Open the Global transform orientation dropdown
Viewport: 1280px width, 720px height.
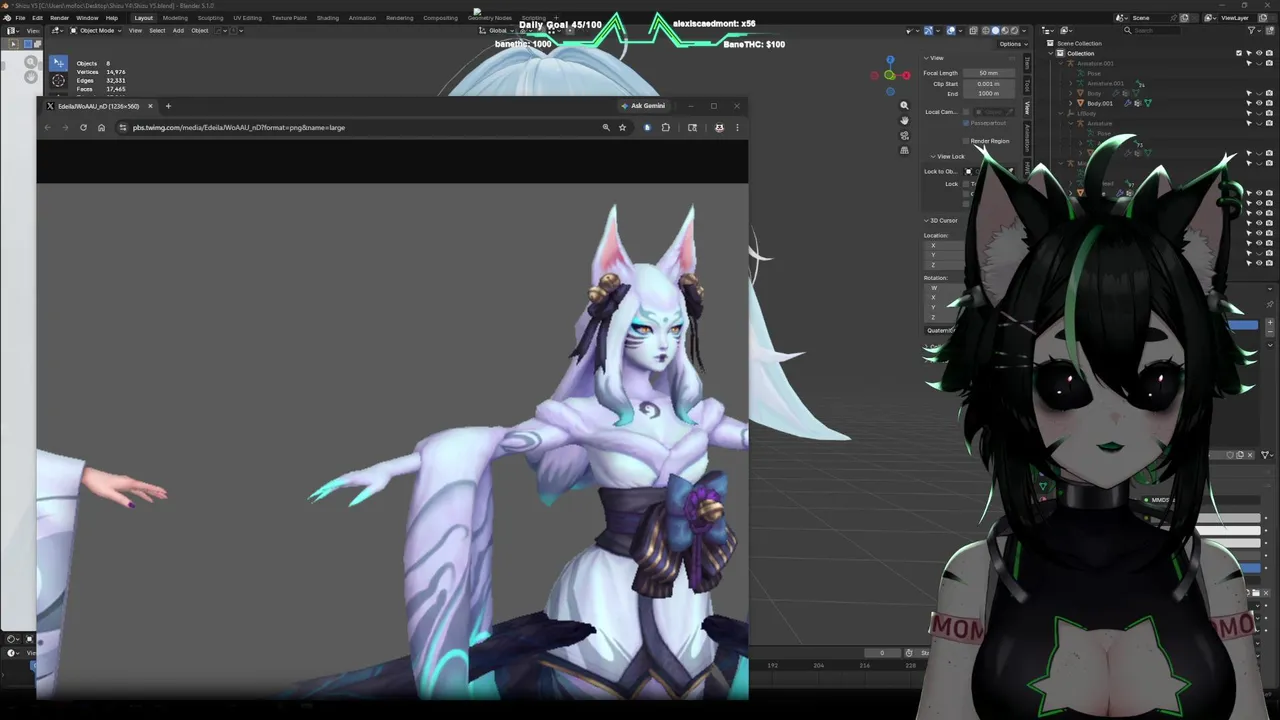(497, 30)
